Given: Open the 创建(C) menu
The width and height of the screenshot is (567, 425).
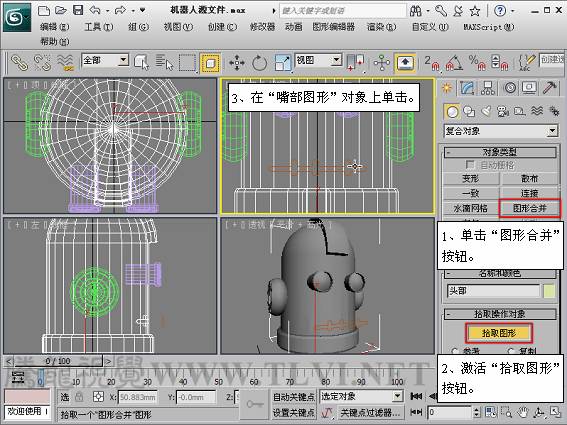Looking at the screenshot, I should (222, 27).
